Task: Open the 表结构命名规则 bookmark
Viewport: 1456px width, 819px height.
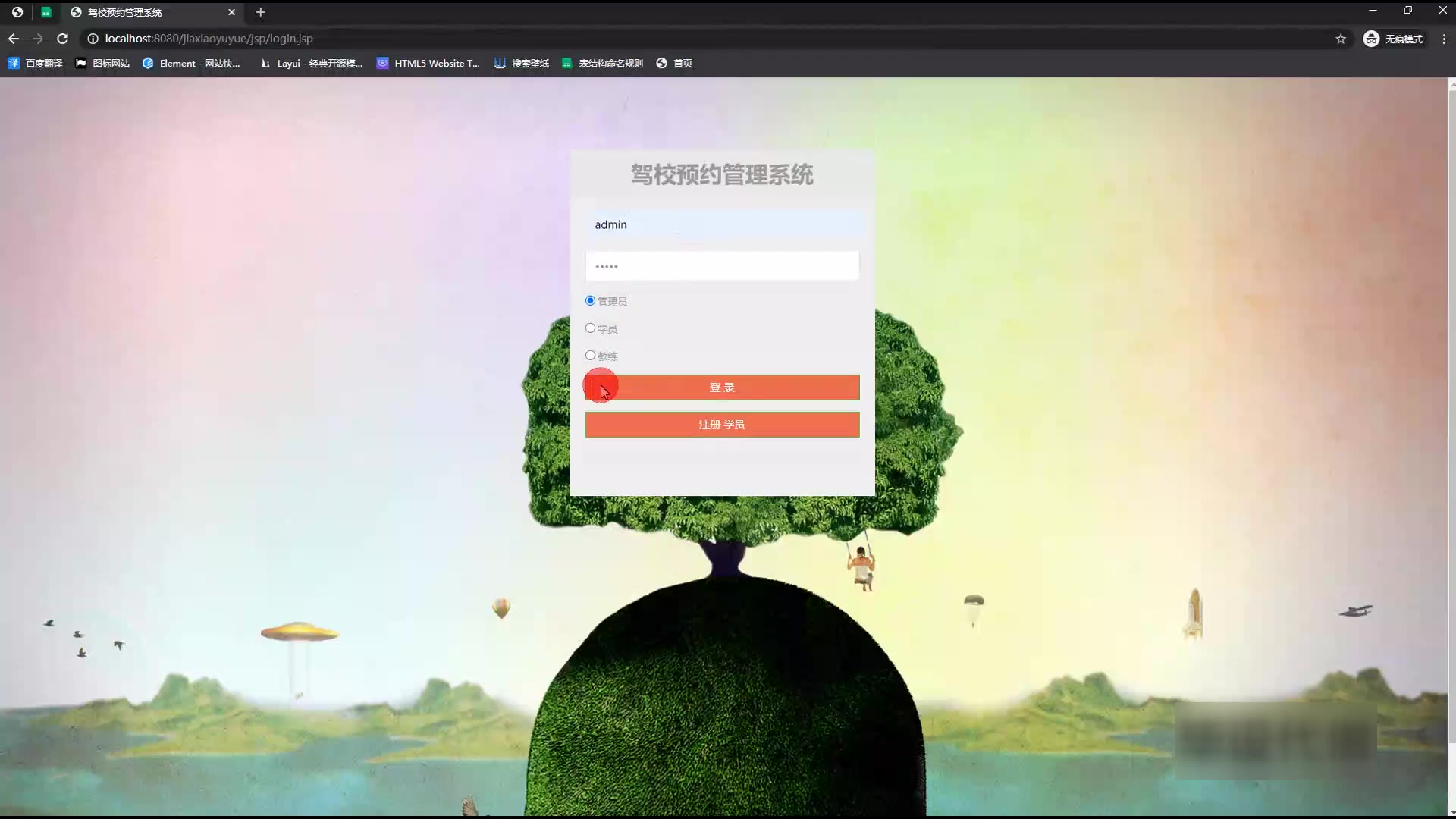Action: (x=602, y=64)
